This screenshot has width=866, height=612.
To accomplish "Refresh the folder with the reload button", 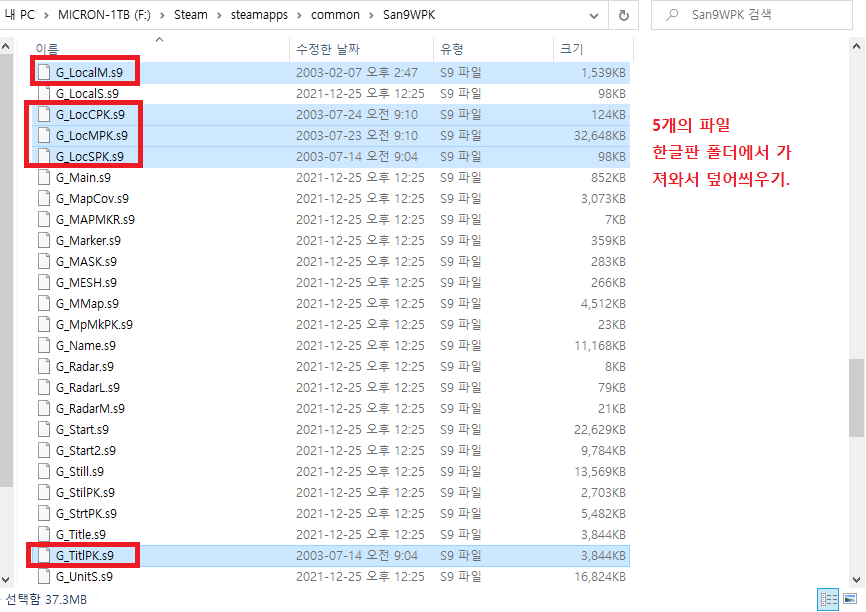I will (624, 15).
